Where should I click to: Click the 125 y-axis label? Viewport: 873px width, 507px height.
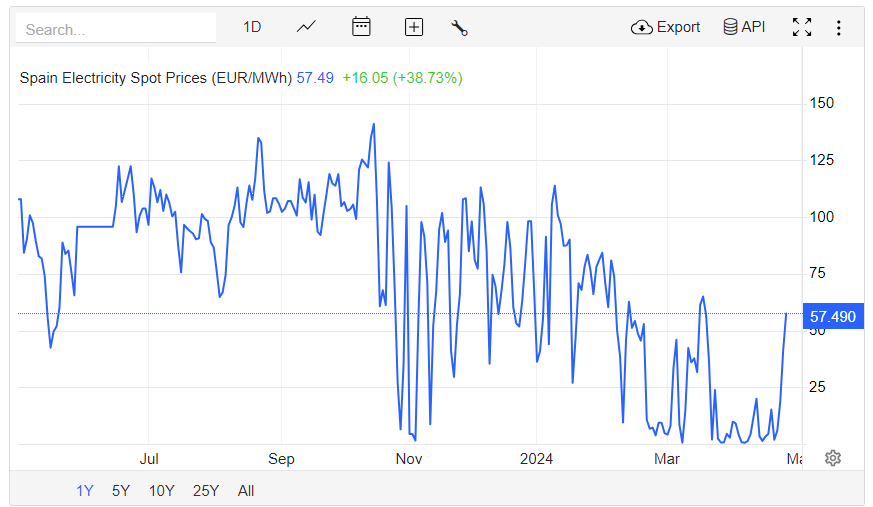[x=821, y=160]
